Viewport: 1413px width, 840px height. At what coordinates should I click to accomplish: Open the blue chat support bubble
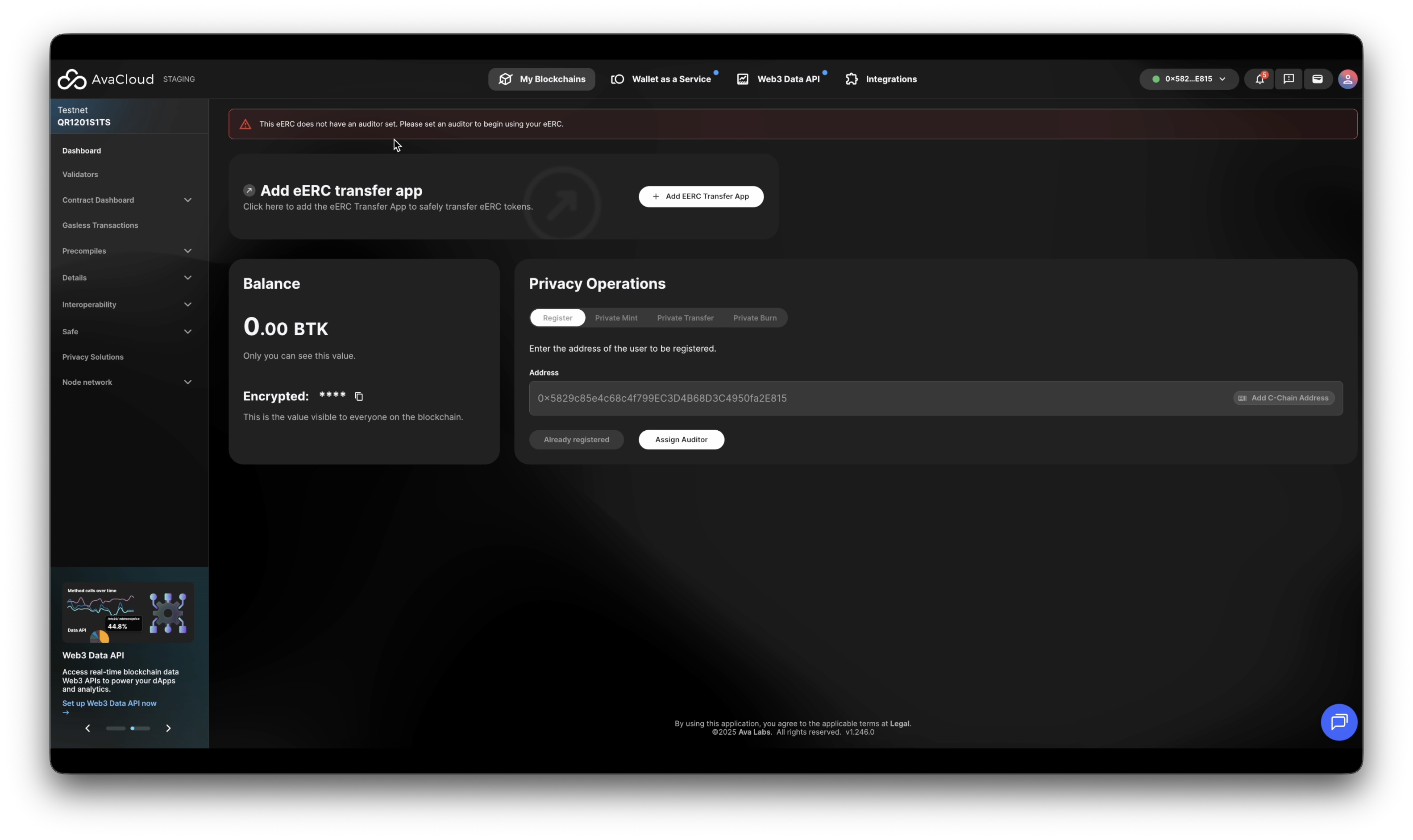tap(1338, 722)
